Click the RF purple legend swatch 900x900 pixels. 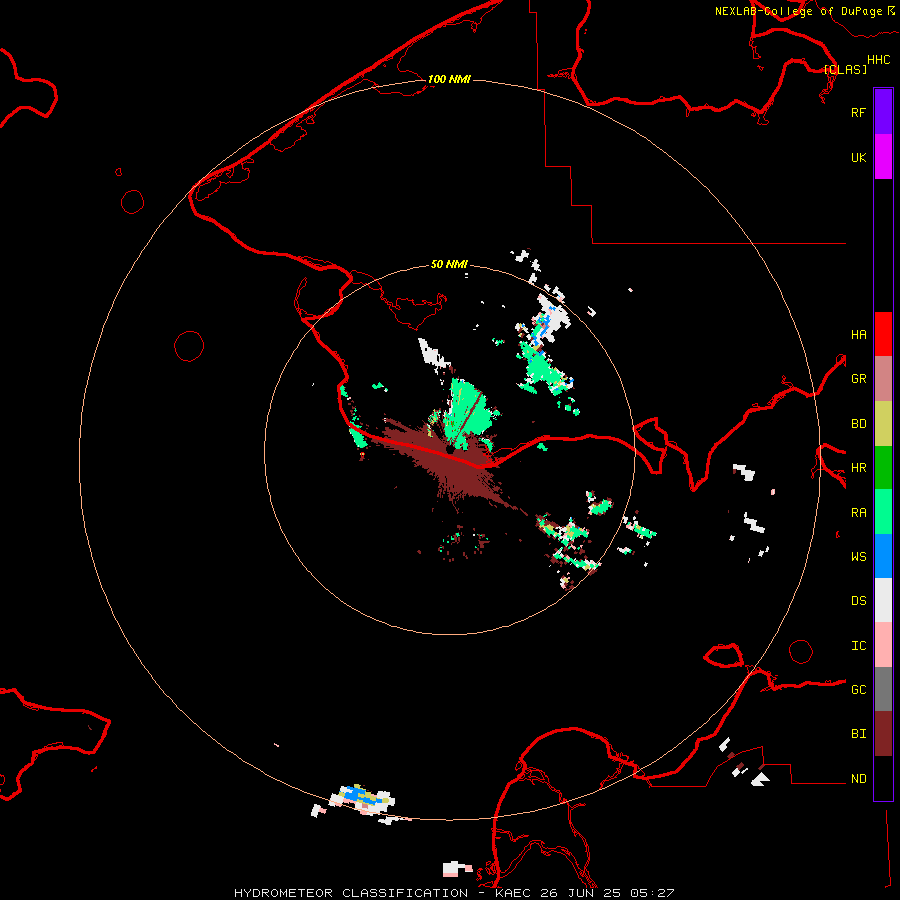(883, 112)
